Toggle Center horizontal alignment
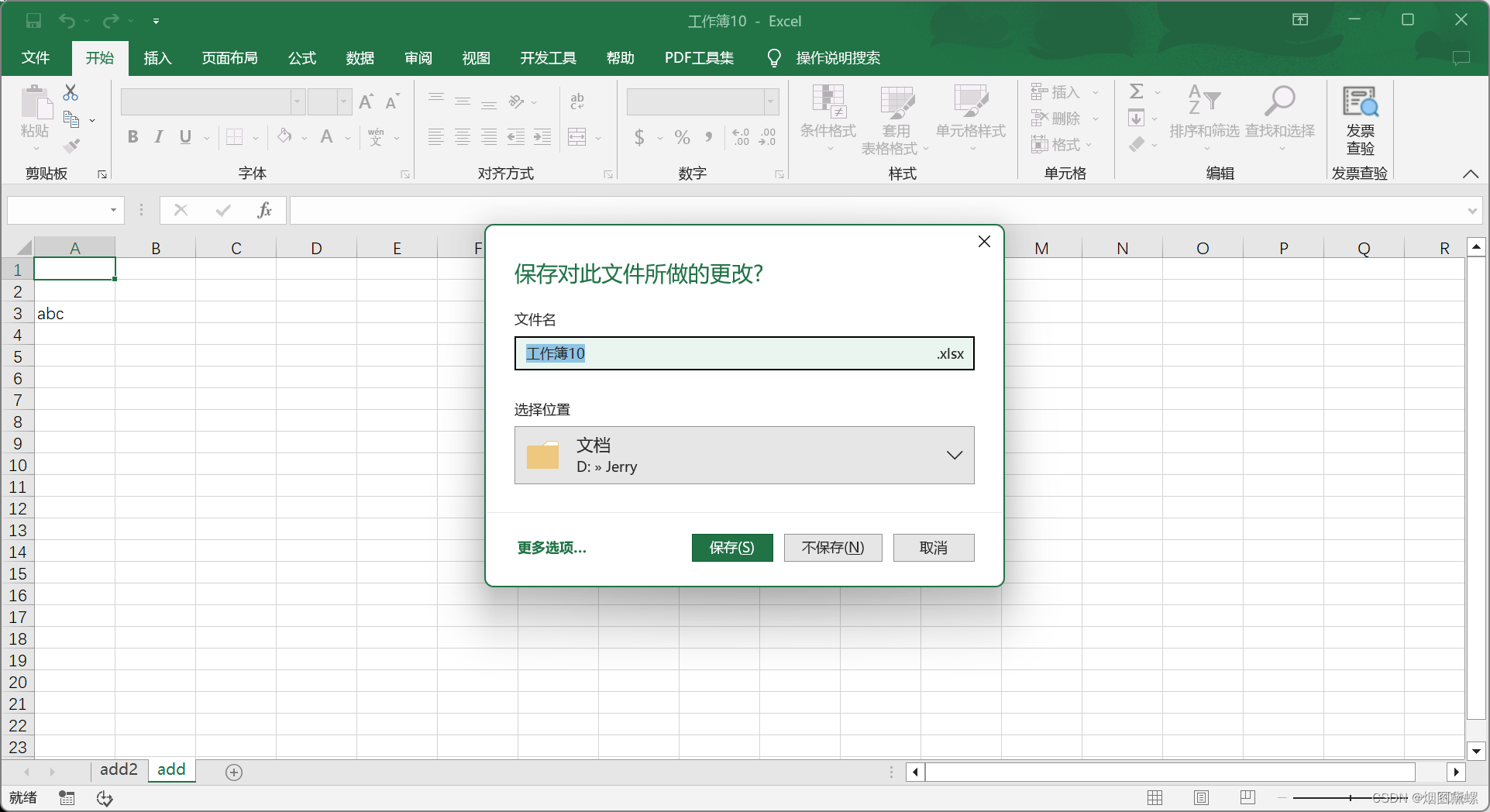This screenshot has width=1490, height=812. pyautogui.click(x=463, y=137)
